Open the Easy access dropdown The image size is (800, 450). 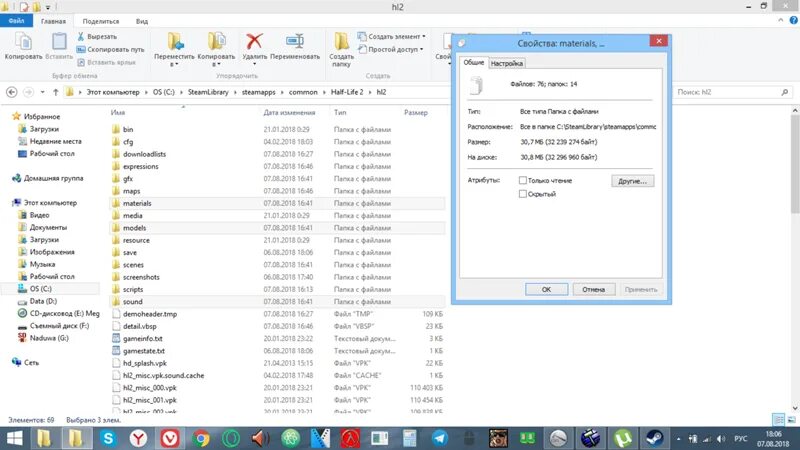[x=390, y=49]
